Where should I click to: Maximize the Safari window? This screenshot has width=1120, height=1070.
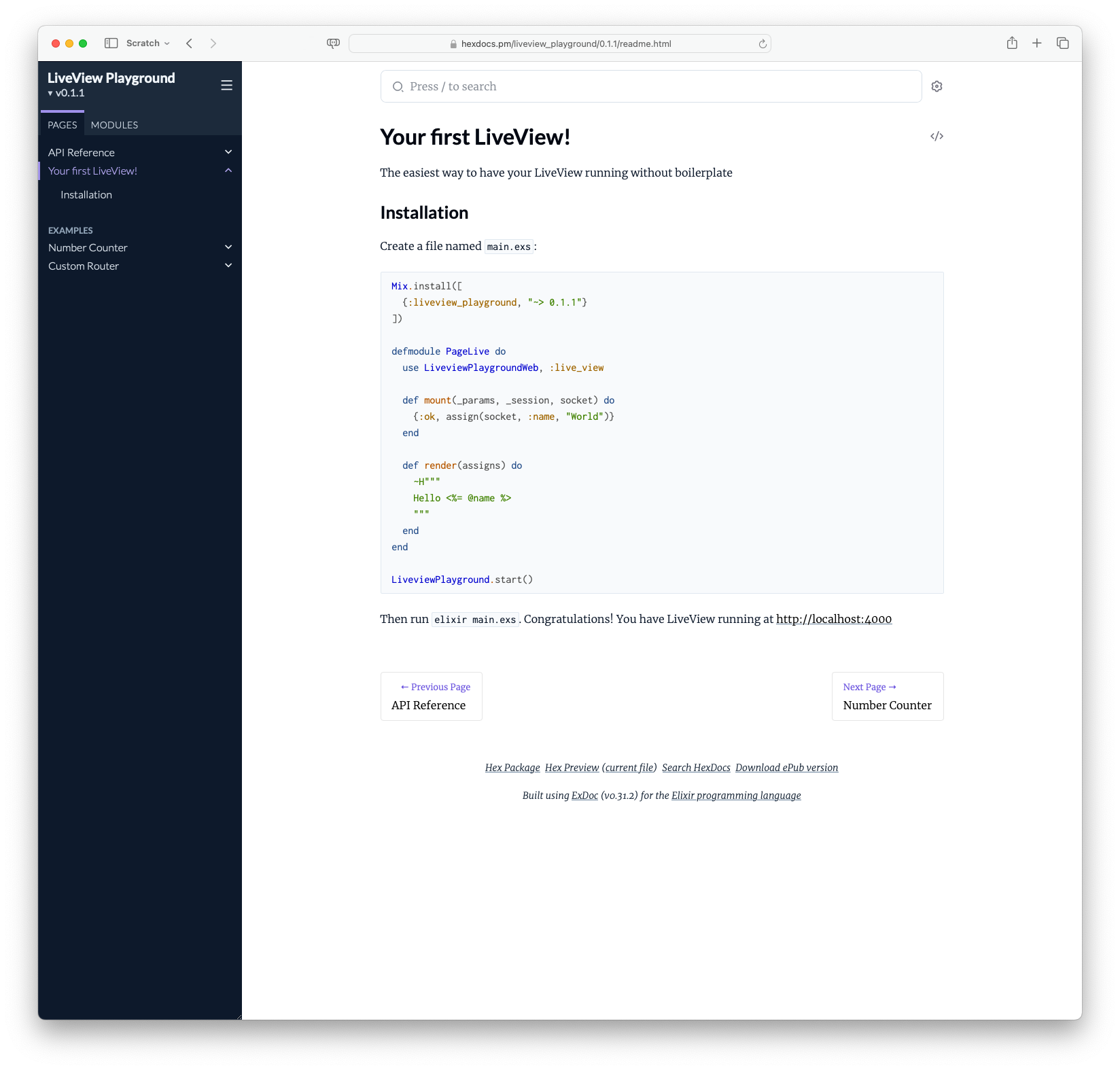coord(83,43)
